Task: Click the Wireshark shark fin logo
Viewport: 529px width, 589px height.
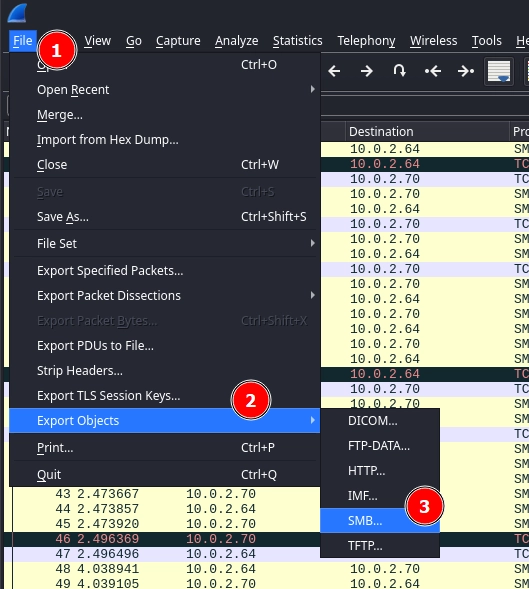Action: (x=18, y=13)
